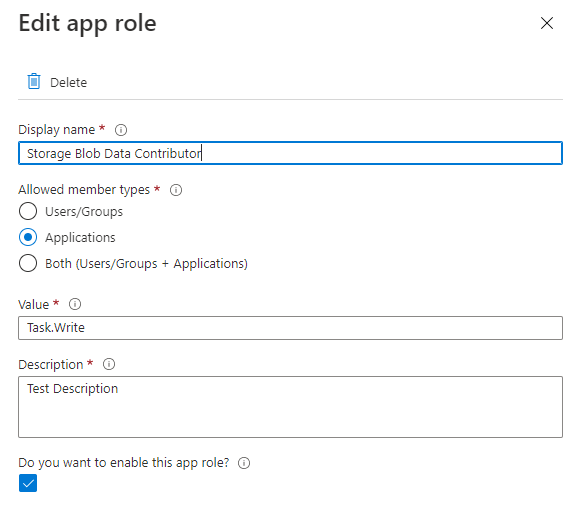
Task: Open the Display name info tooltip icon
Action: [x=121, y=130]
